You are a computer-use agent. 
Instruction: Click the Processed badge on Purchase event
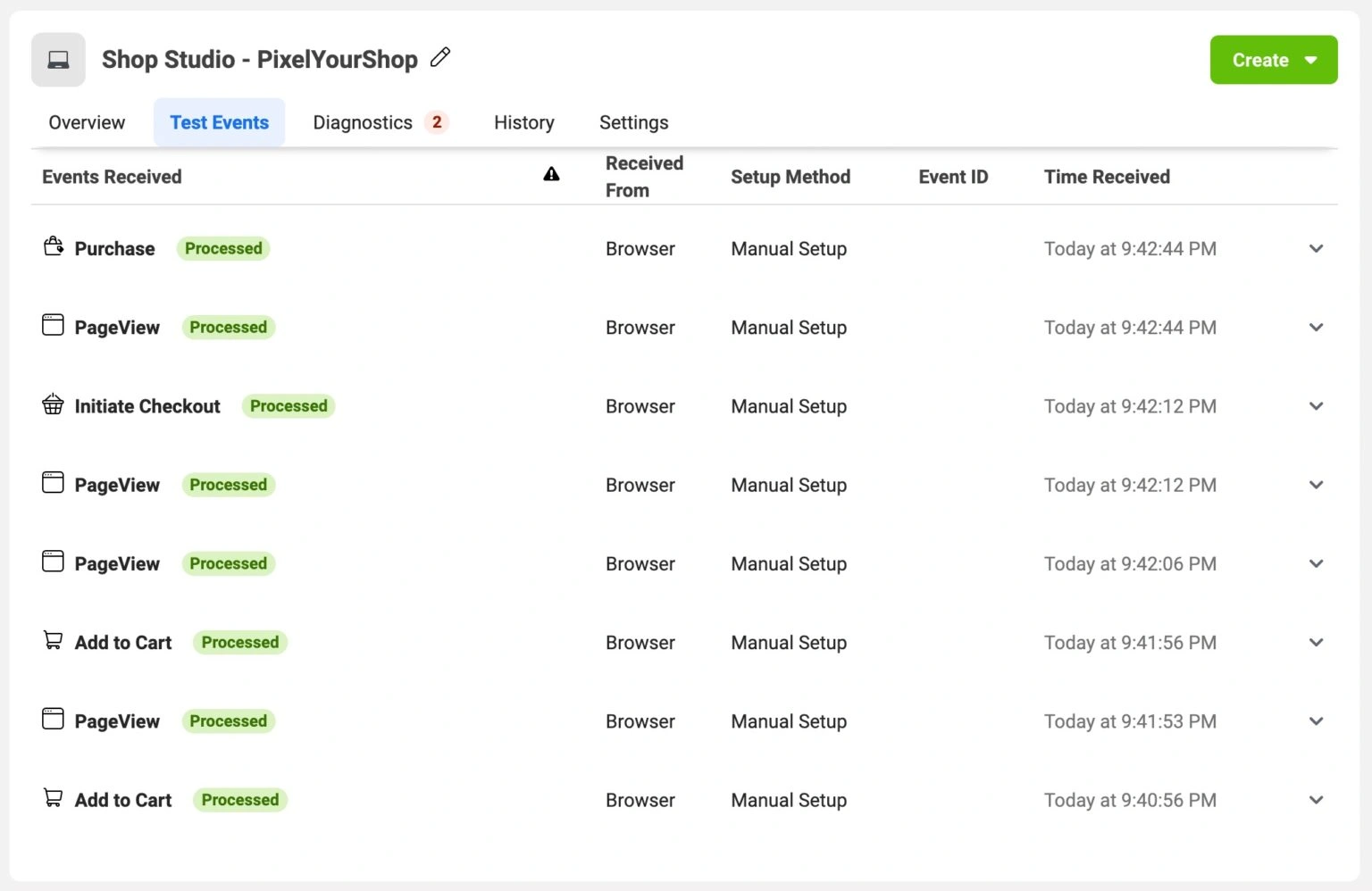click(223, 248)
